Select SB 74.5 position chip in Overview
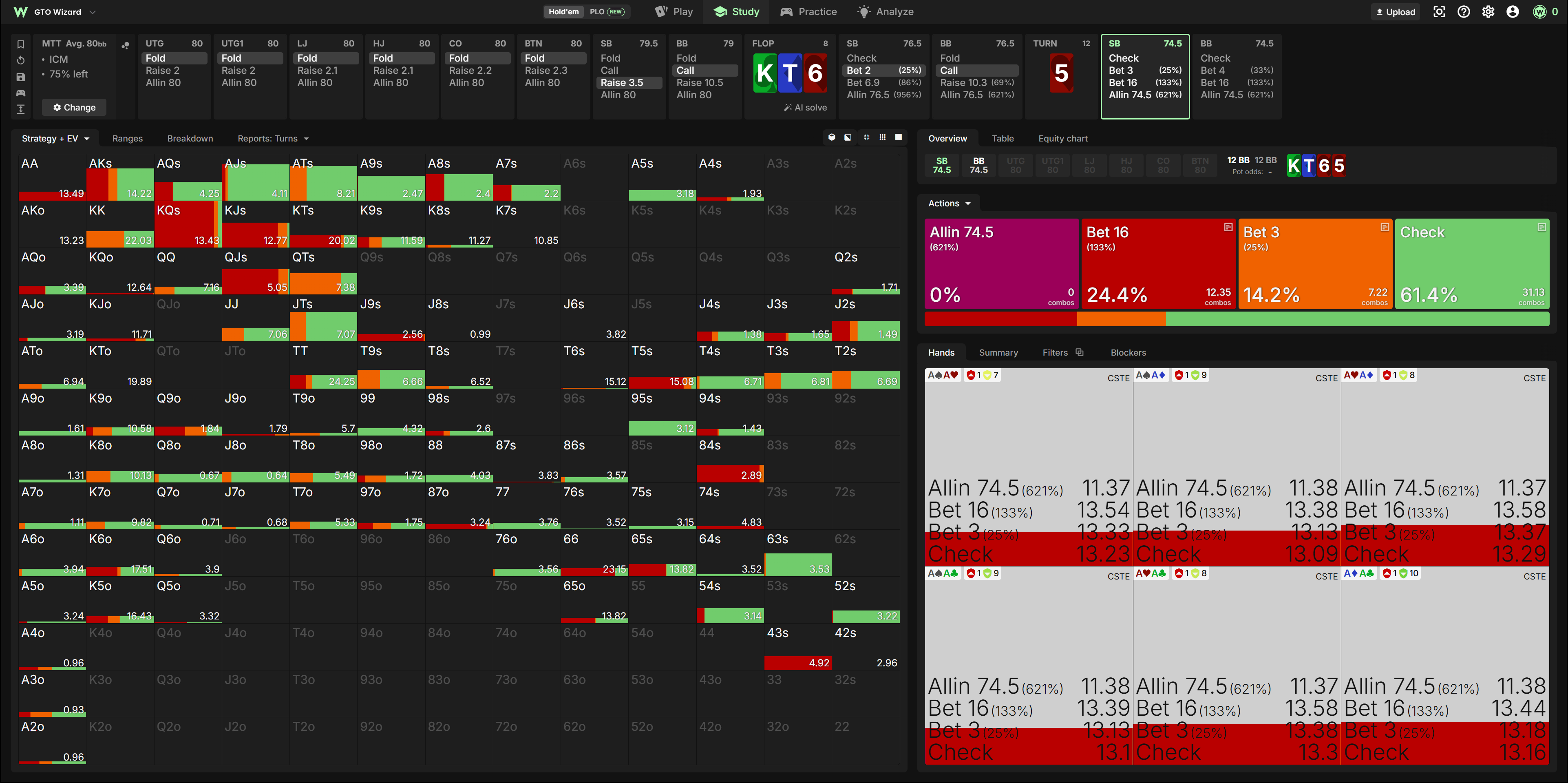The height and width of the screenshot is (783, 1568). tap(942, 166)
